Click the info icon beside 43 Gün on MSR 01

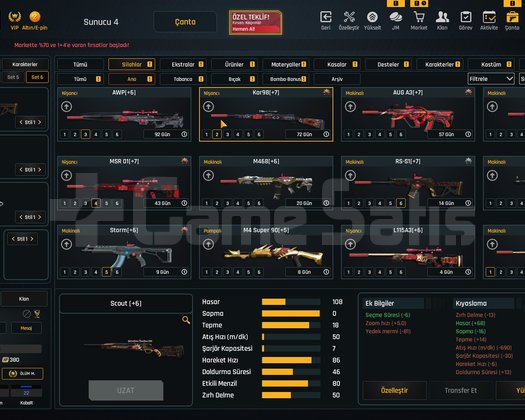click(x=184, y=203)
